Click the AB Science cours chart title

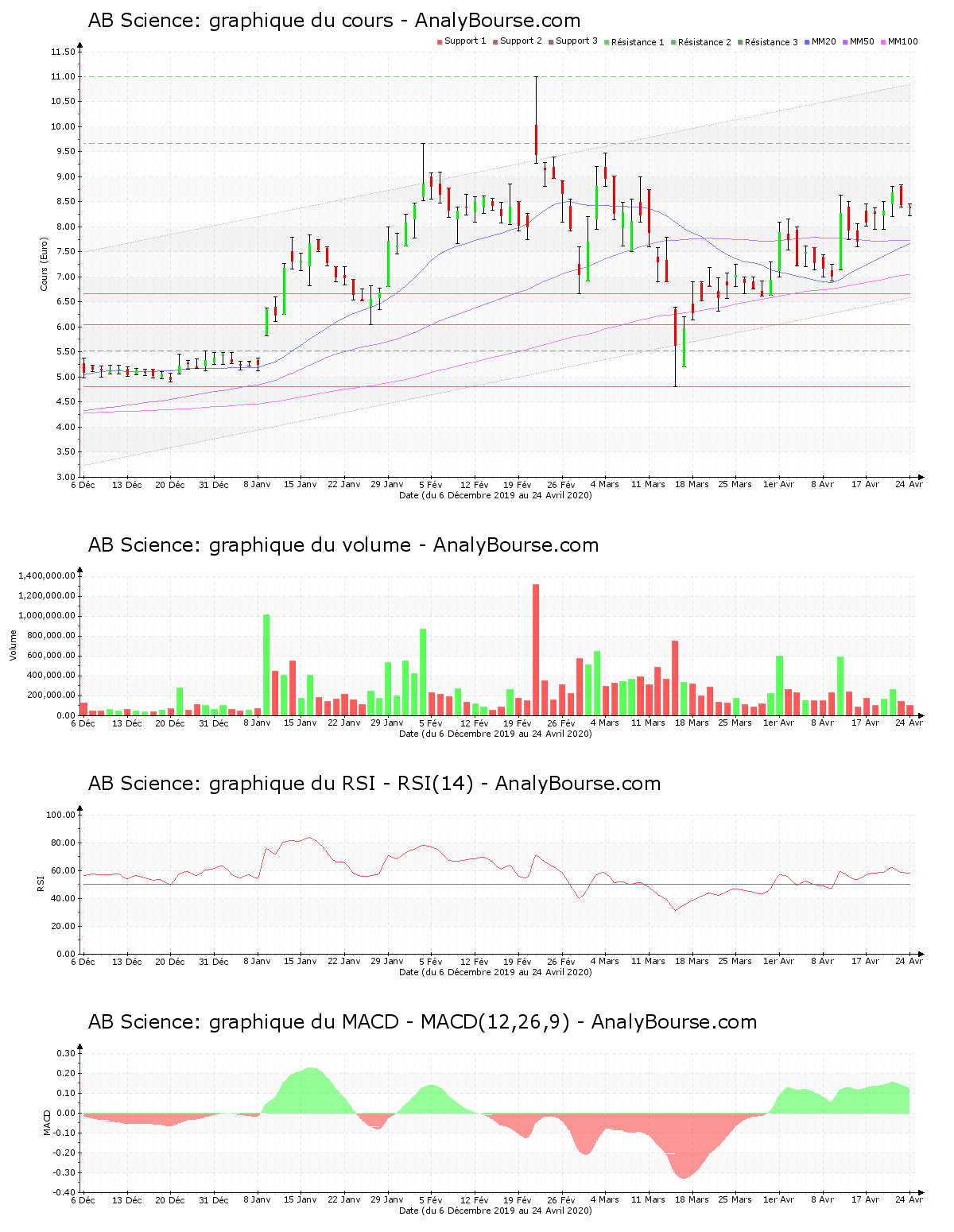point(334,20)
